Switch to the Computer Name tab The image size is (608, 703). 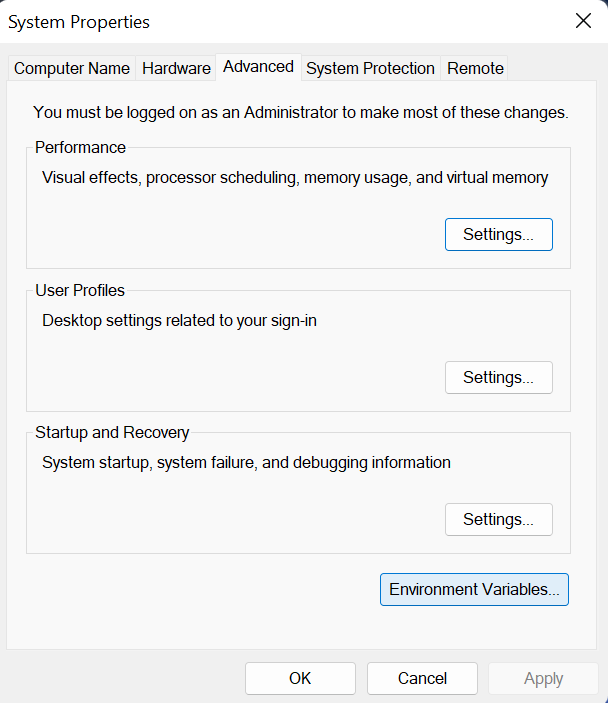coord(72,68)
